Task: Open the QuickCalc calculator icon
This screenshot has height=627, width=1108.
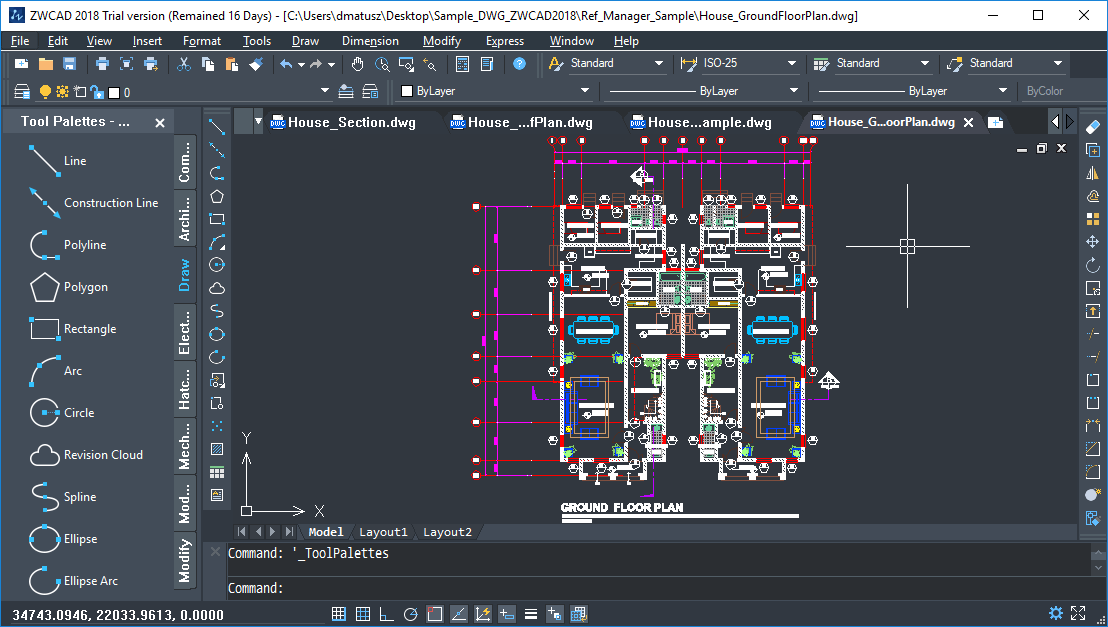Action: [462, 64]
